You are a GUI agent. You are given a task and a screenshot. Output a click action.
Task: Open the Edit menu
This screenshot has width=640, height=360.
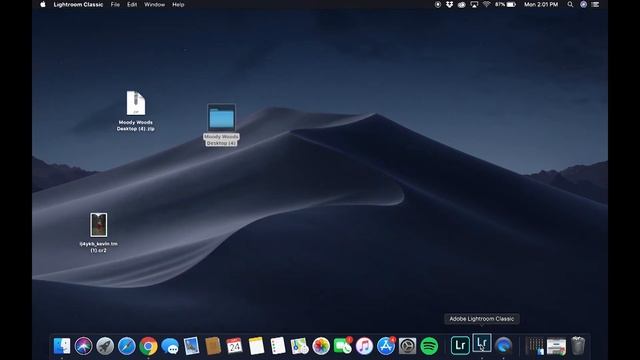pos(132,4)
